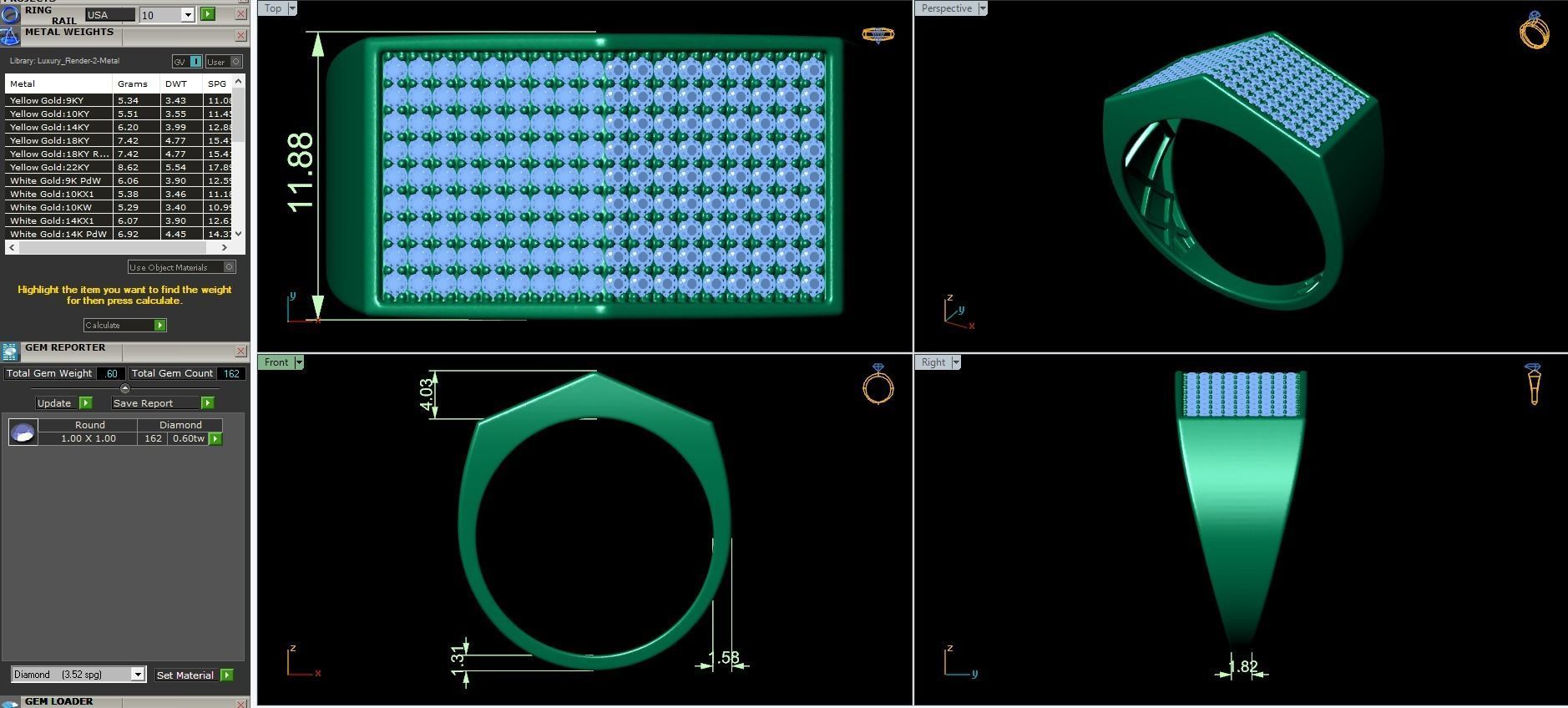The image size is (1568, 708).
Task: Click the Metal Weights panel icon
Action: [9, 37]
